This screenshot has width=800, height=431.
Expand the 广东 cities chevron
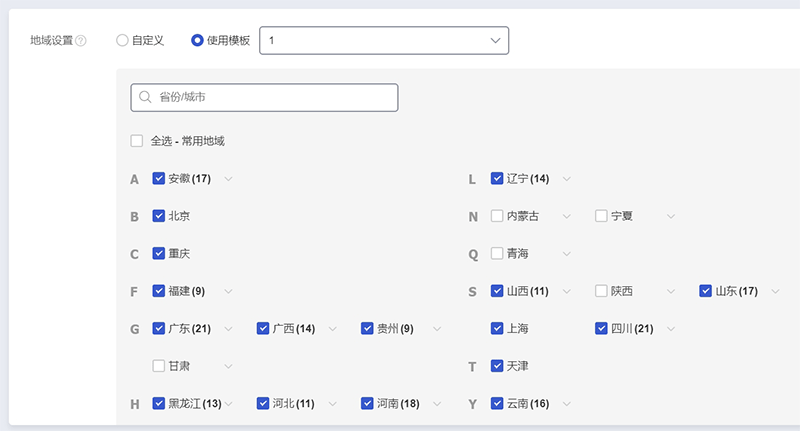(x=228, y=329)
